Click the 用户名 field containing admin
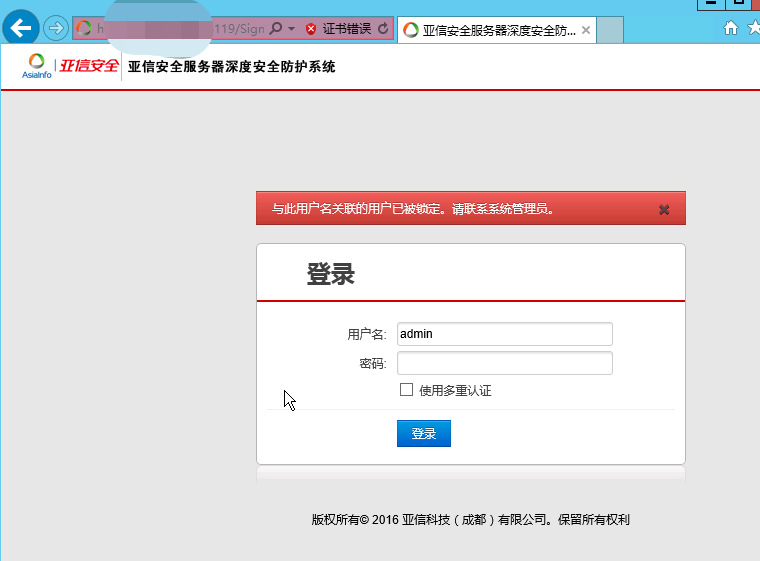The image size is (760, 561). [505, 334]
